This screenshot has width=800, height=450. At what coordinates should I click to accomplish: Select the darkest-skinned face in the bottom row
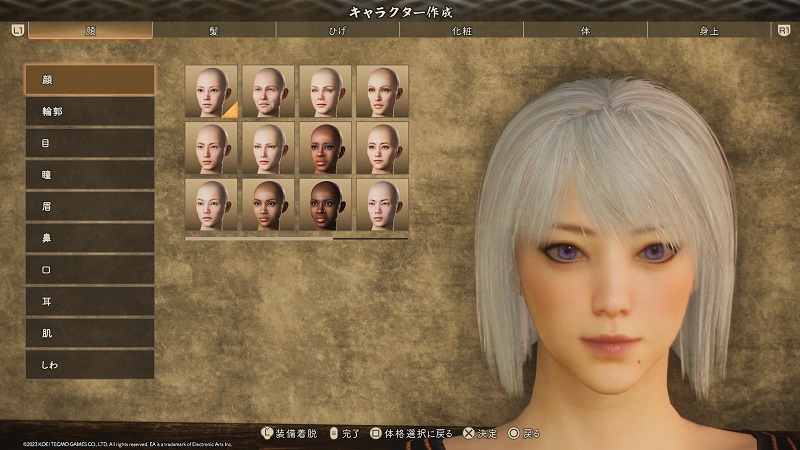(325, 205)
